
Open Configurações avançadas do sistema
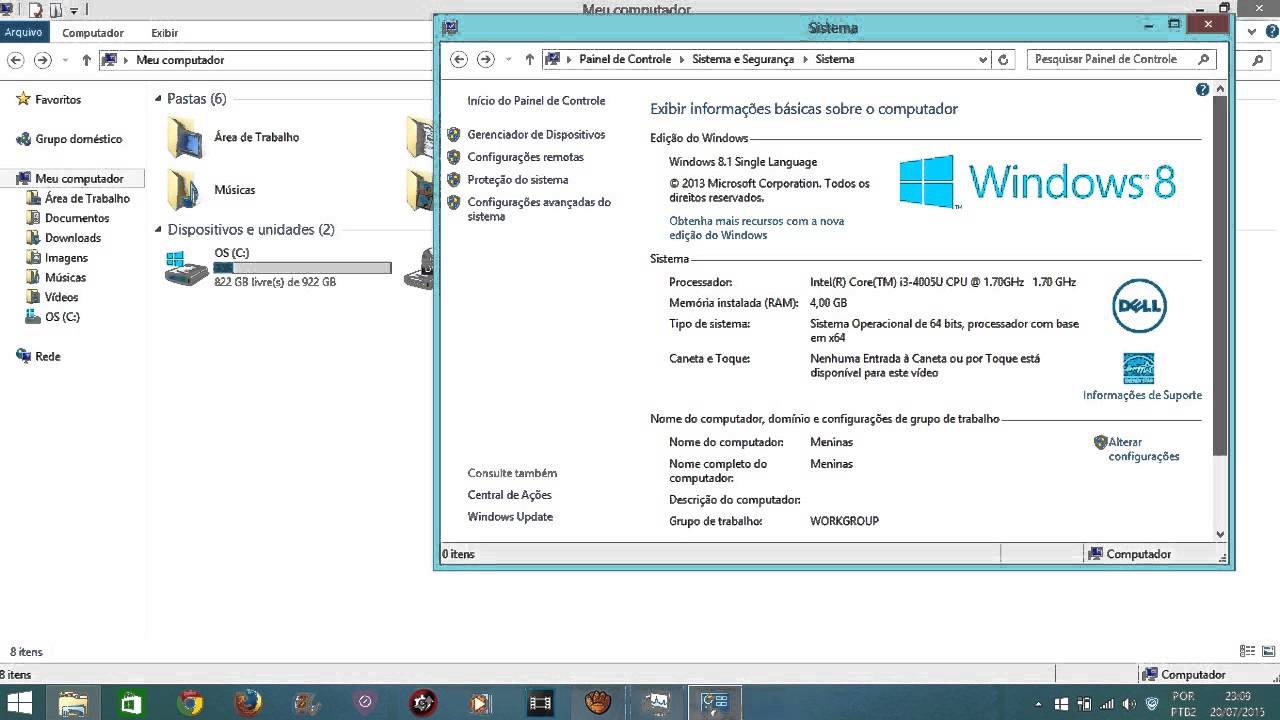click(x=538, y=209)
